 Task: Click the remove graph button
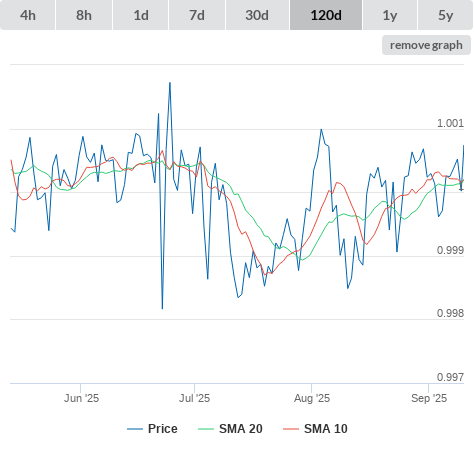(426, 45)
